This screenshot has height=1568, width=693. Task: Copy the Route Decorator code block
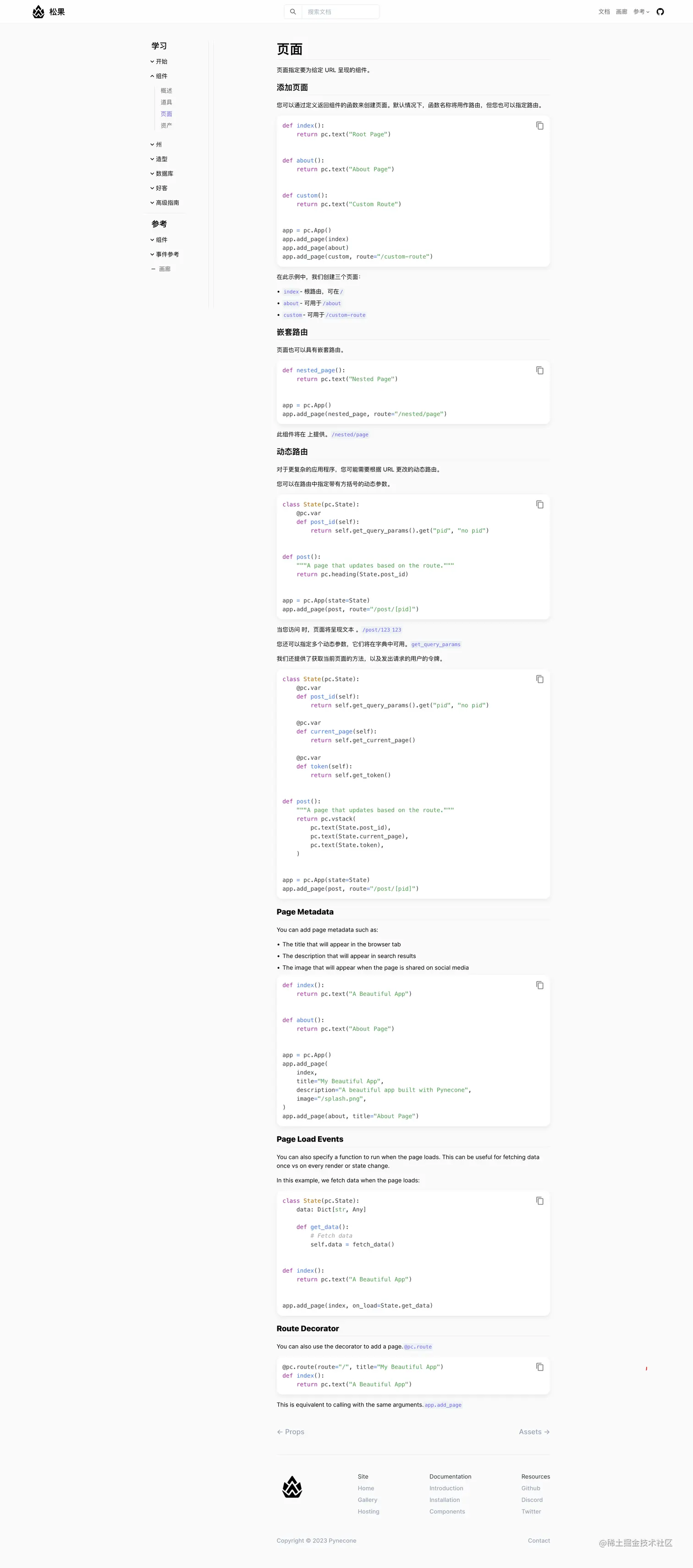(539, 1367)
